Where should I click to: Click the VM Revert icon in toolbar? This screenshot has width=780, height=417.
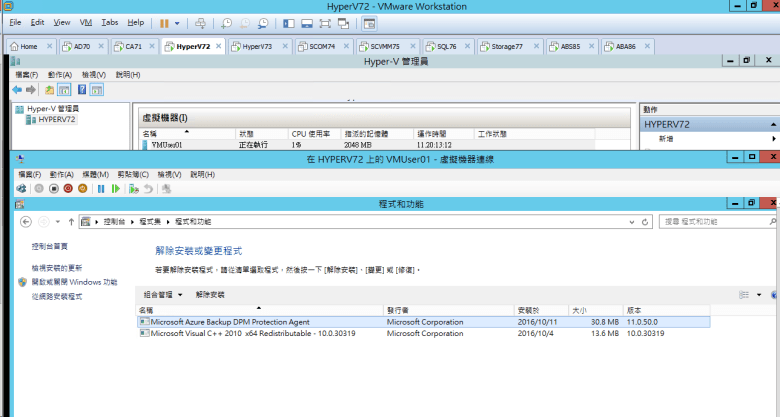click(x=148, y=188)
